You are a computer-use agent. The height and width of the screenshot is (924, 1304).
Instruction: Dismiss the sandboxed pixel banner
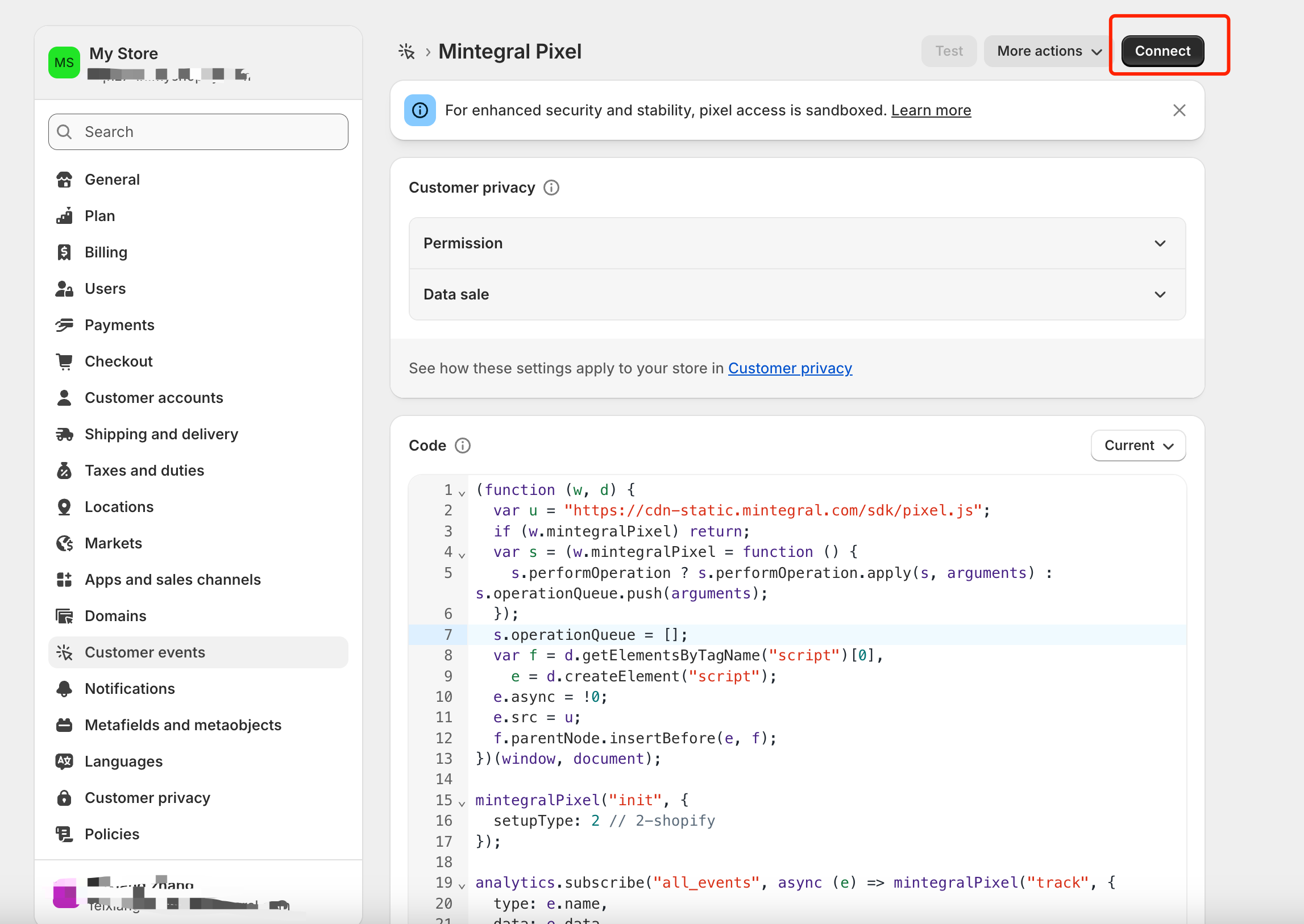(x=1180, y=110)
